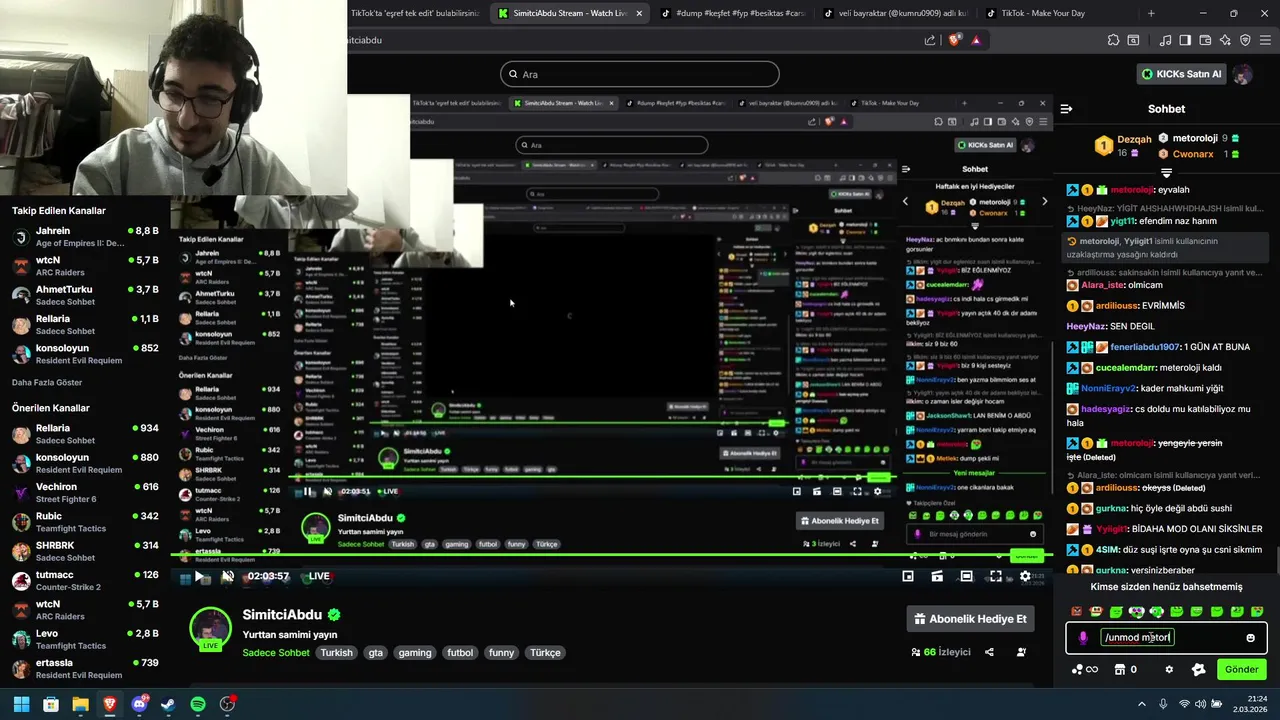The height and width of the screenshot is (720, 1280).
Task: Open Brave Rewards triangle icon
Action: [x=976, y=40]
